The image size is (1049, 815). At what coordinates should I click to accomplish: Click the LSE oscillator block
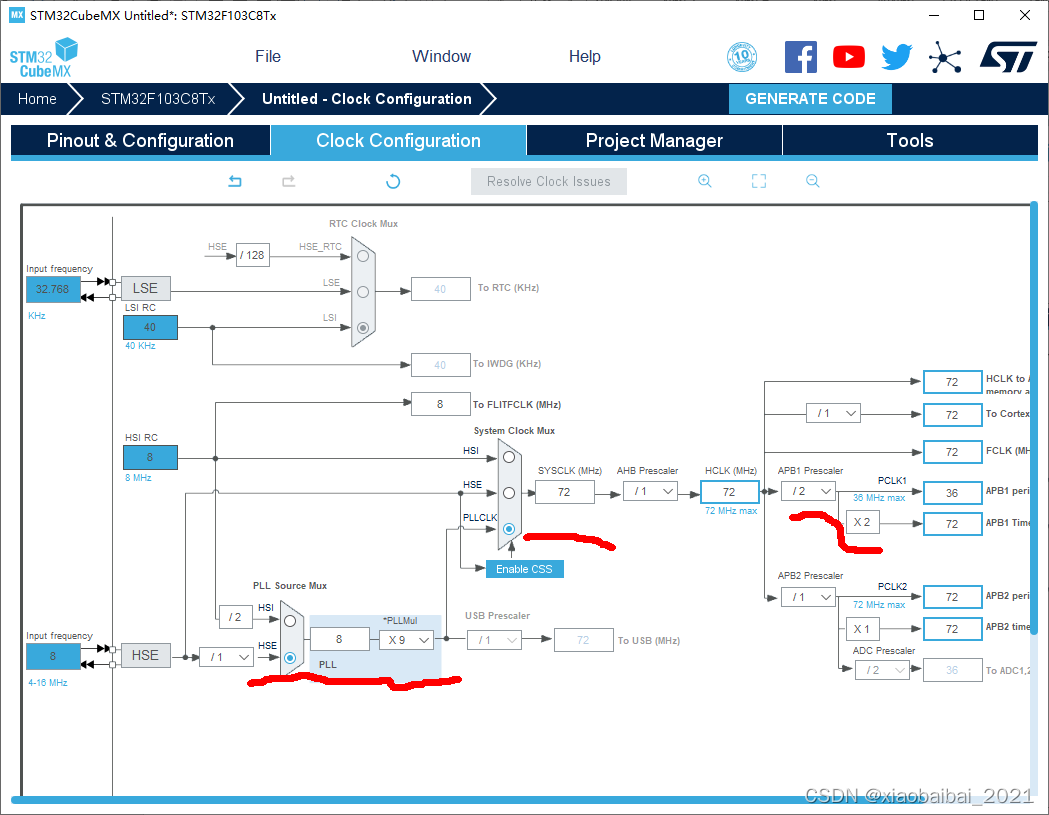point(145,288)
